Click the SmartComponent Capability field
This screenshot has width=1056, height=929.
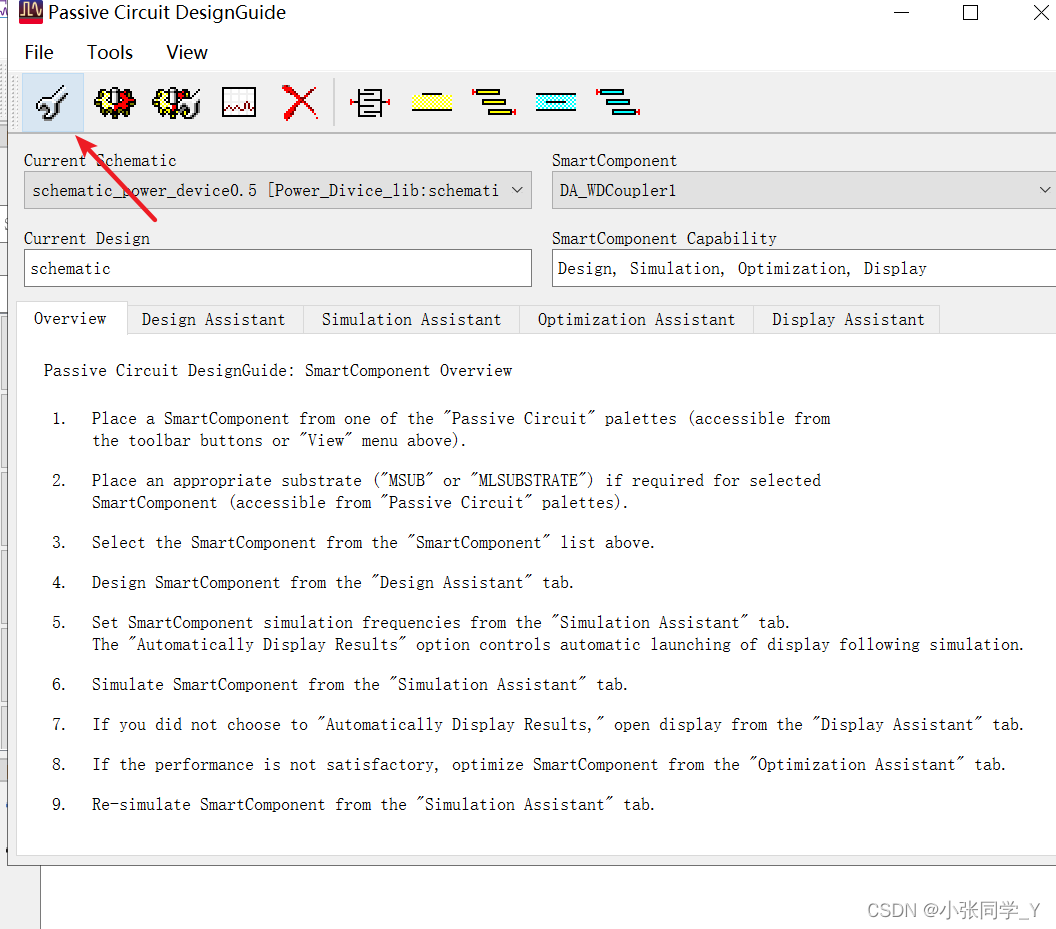tap(804, 268)
